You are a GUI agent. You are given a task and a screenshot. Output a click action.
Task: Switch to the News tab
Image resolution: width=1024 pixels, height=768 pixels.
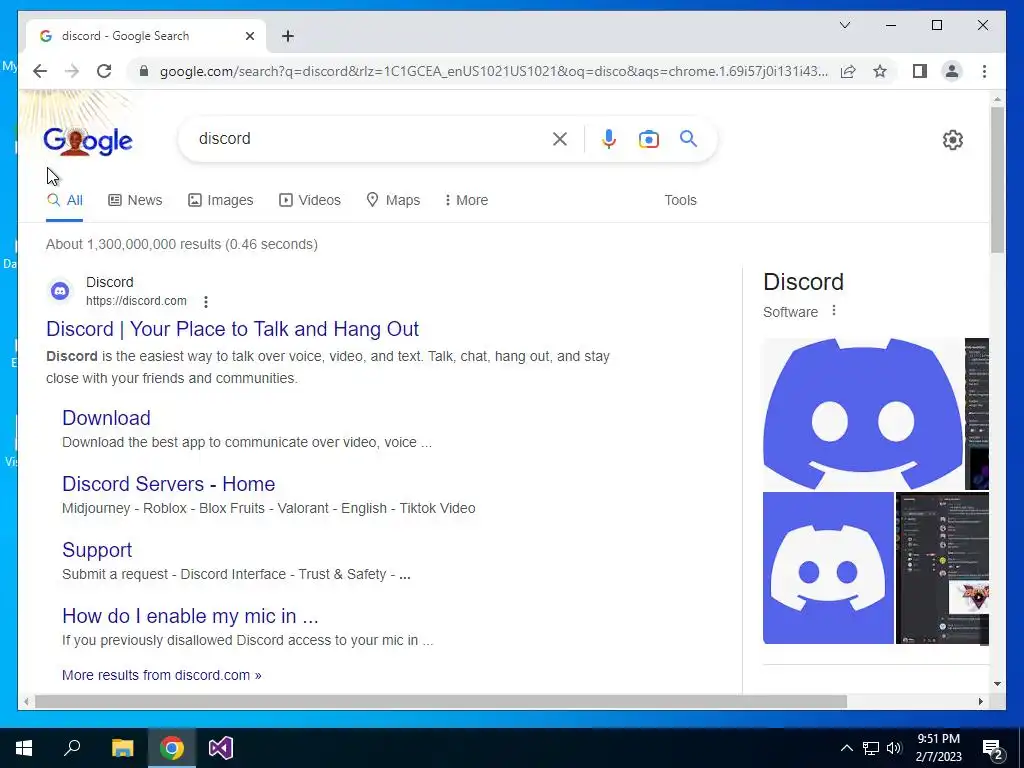click(135, 200)
